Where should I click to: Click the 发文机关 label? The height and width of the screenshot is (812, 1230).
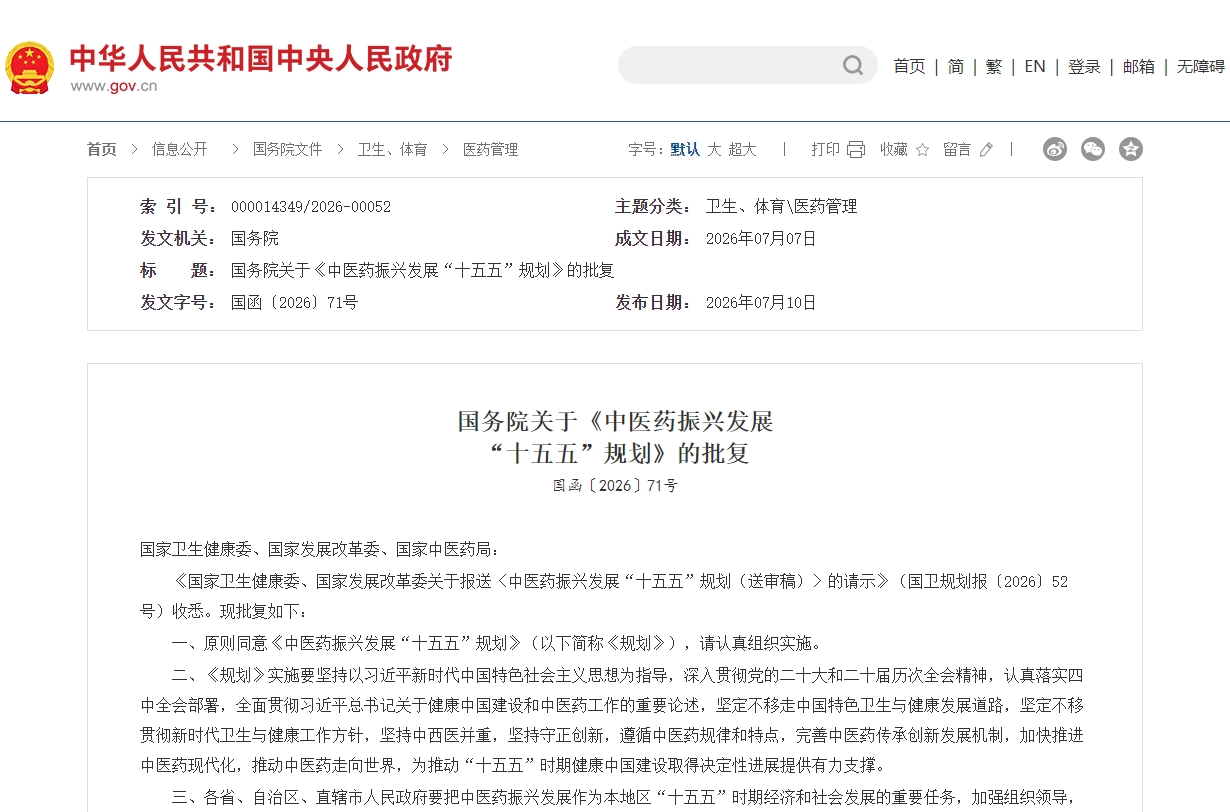(178, 239)
